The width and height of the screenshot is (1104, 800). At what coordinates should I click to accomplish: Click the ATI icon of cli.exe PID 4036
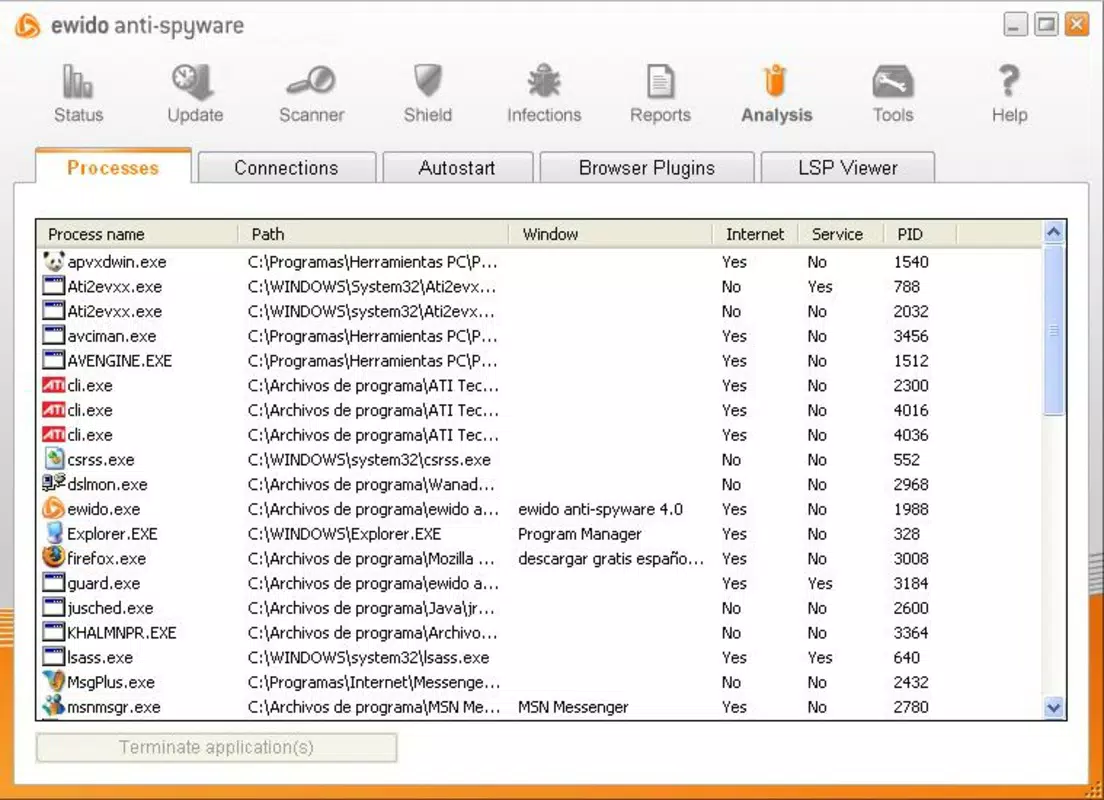tap(54, 435)
